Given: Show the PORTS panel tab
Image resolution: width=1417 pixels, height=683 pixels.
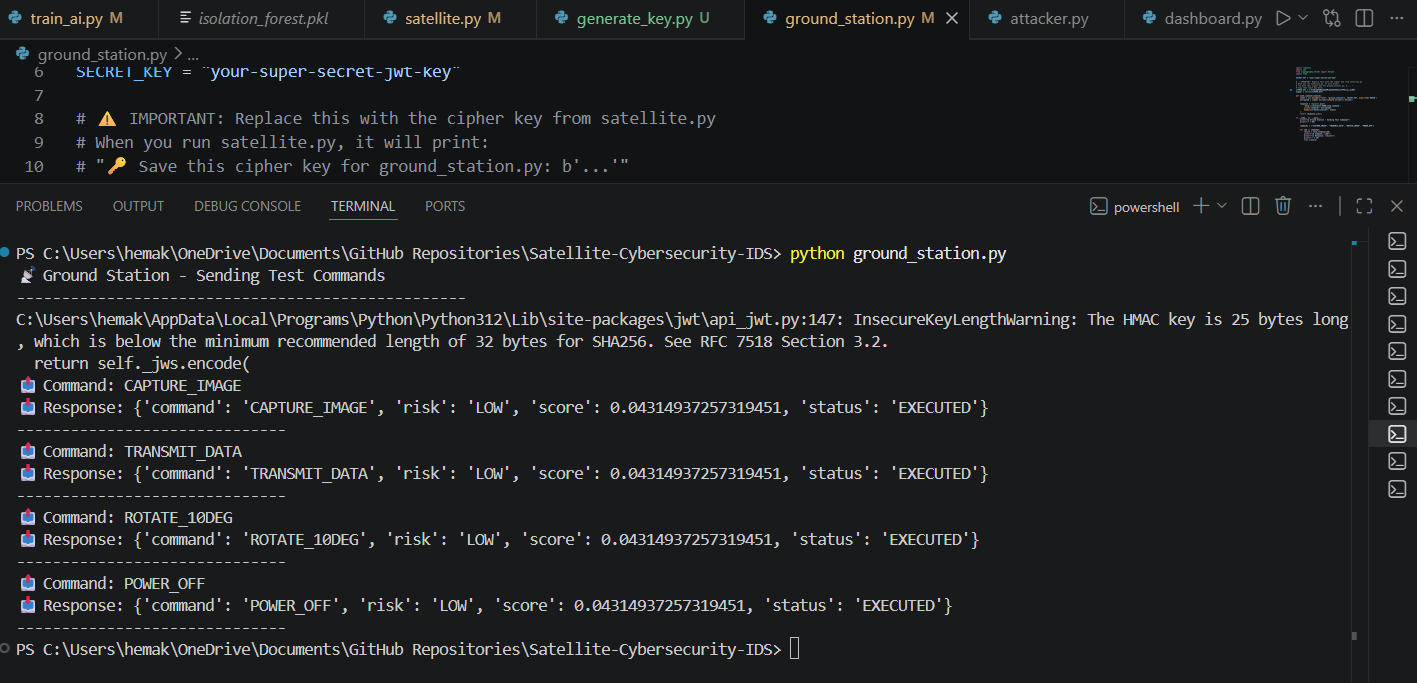Looking at the screenshot, I should (445, 206).
